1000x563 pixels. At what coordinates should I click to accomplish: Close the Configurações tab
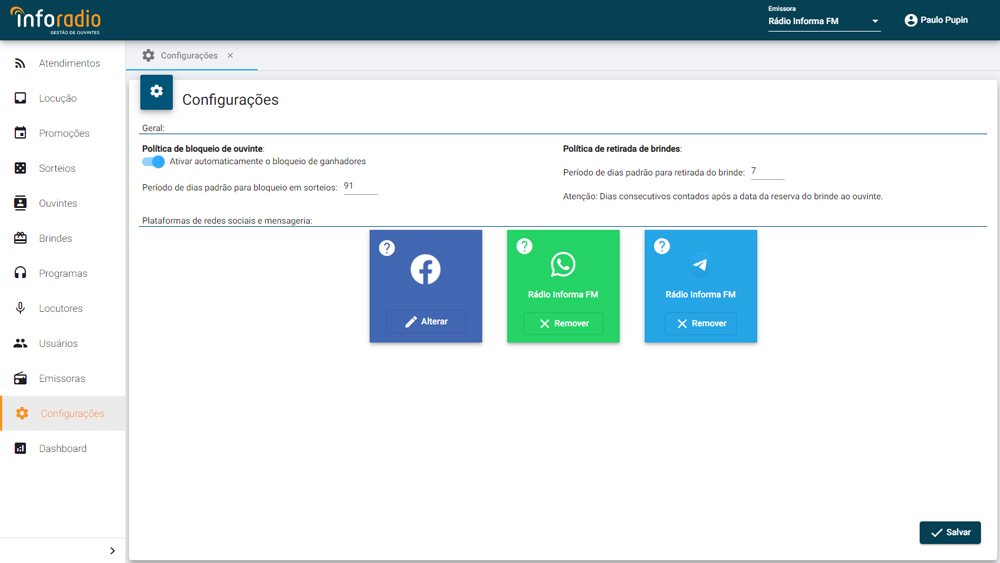230,55
